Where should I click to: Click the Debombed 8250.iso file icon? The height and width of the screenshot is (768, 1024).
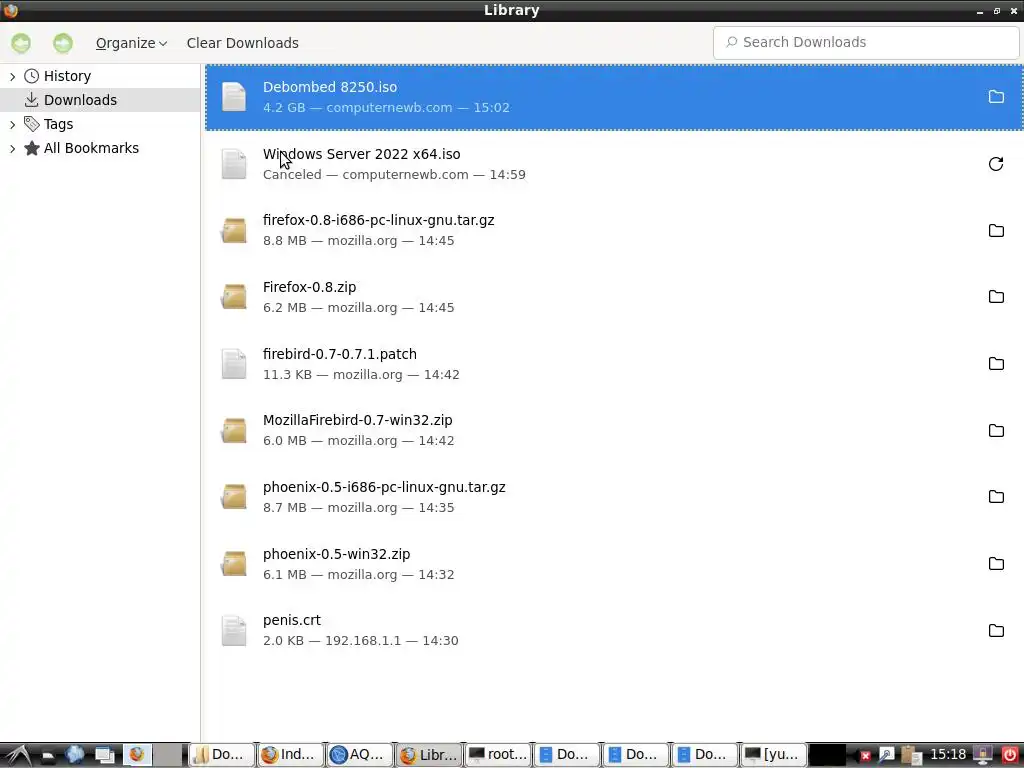tap(234, 97)
